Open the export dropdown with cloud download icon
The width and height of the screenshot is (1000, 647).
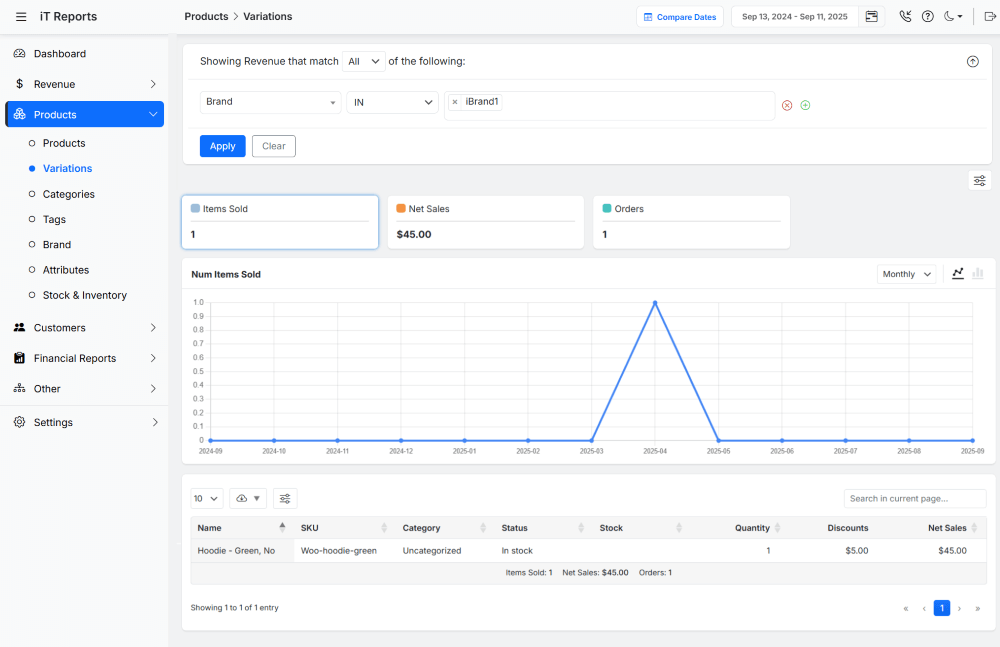(x=248, y=498)
